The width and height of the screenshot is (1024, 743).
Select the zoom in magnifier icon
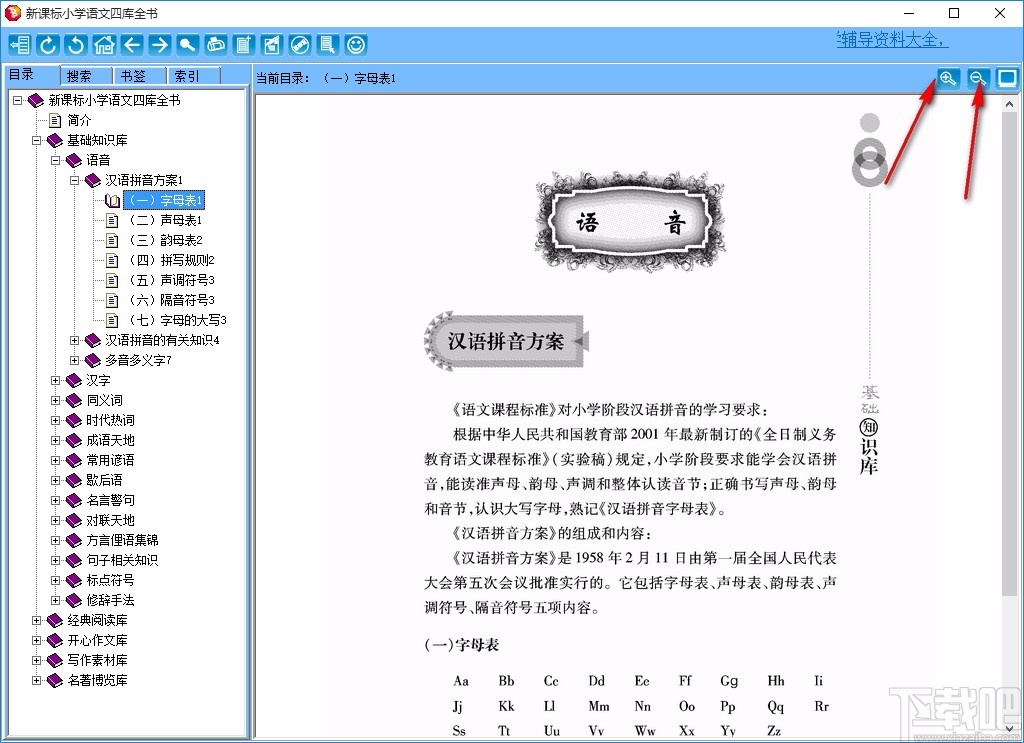pyautogui.click(x=947, y=78)
